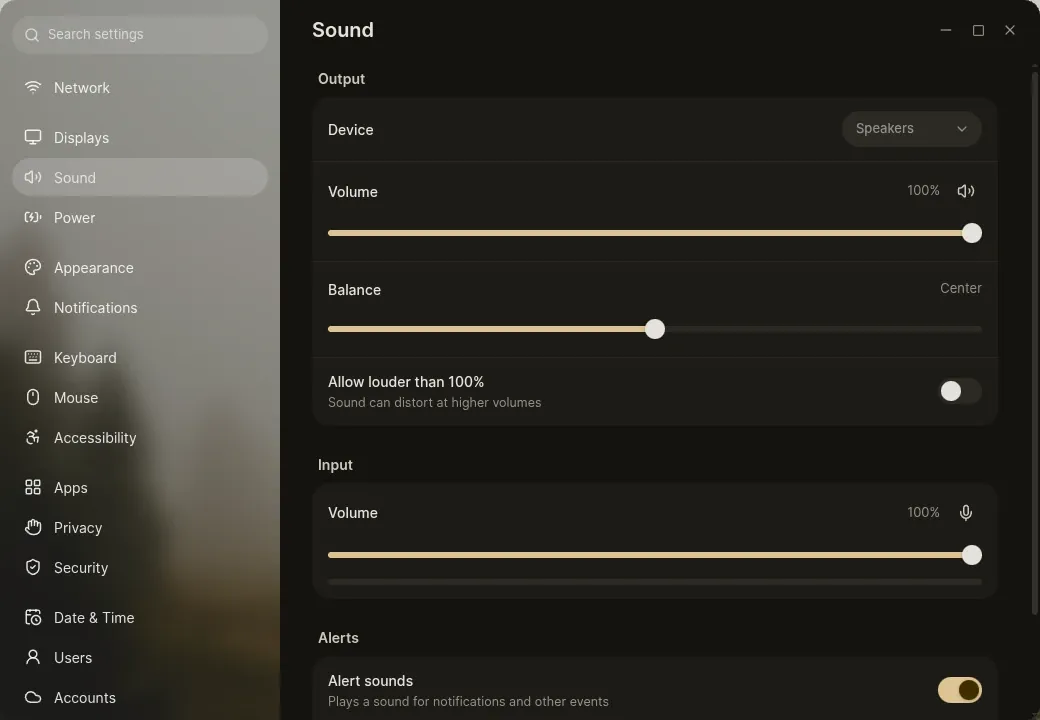The height and width of the screenshot is (720, 1040).
Task: Click the Security shield icon
Action: click(32, 567)
